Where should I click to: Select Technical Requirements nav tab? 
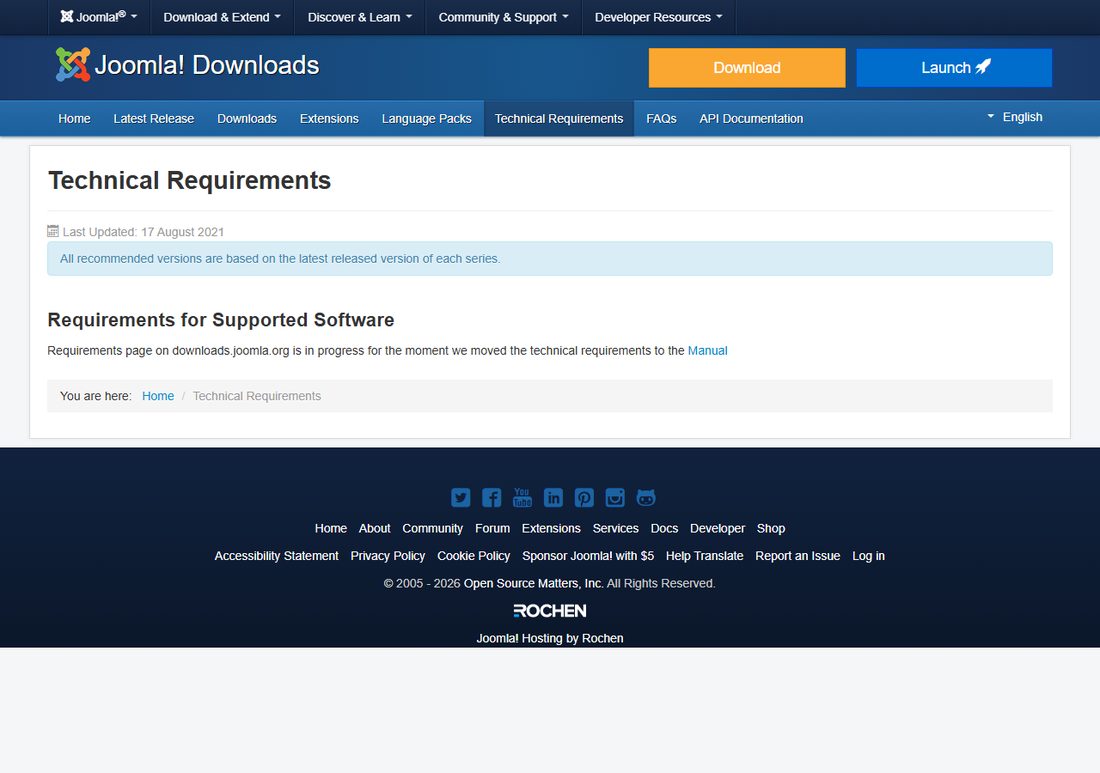click(x=559, y=119)
